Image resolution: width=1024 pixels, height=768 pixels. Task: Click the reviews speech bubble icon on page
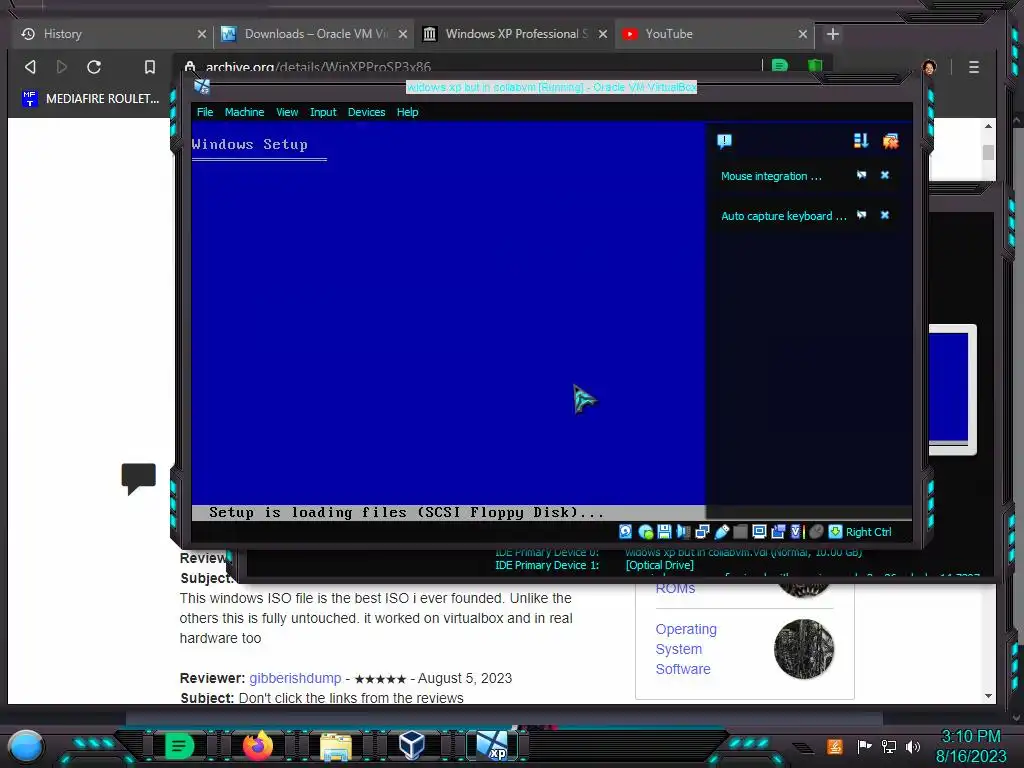click(x=138, y=478)
